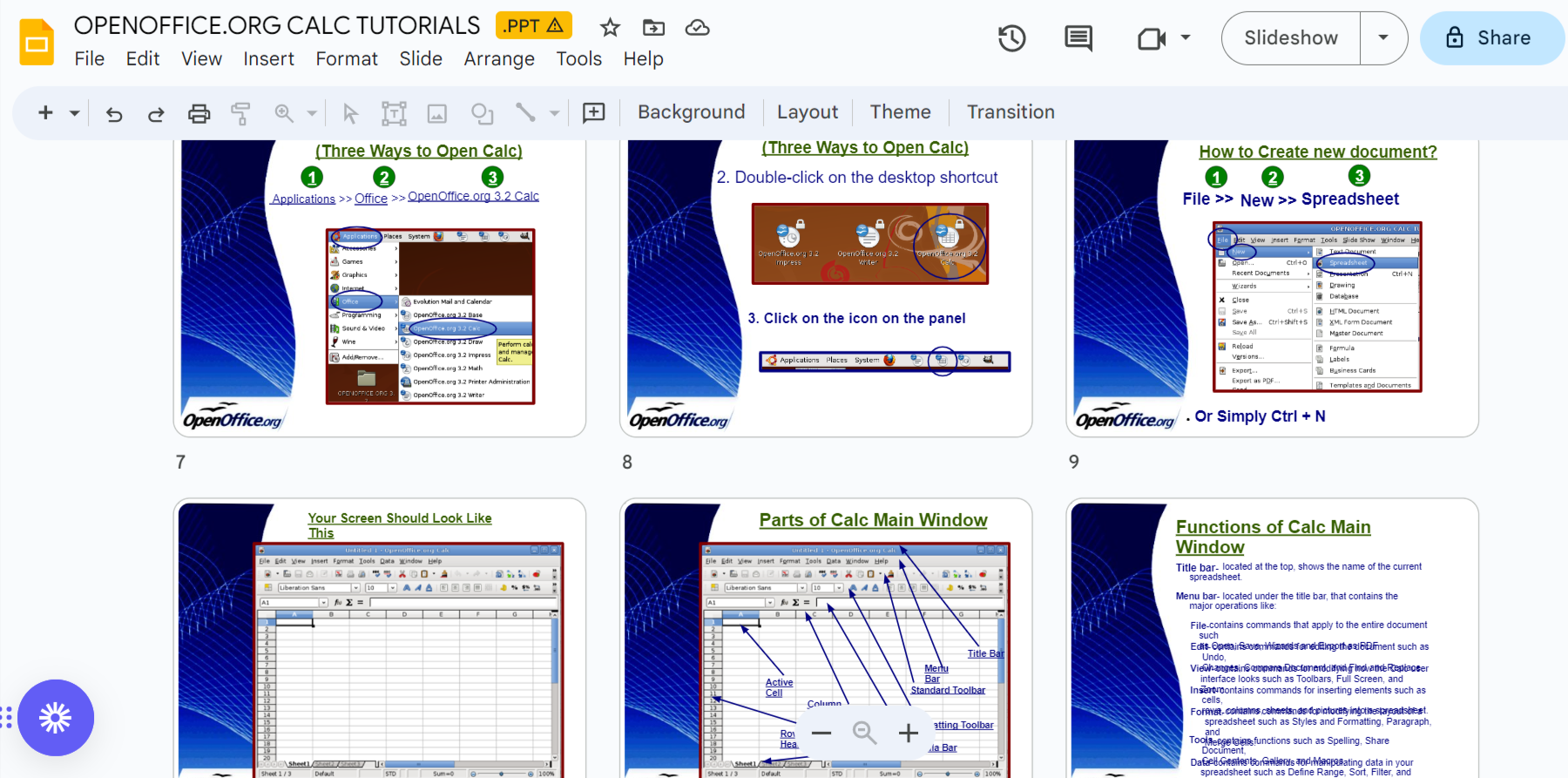Click the zoom magnifier tool

[284, 113]
